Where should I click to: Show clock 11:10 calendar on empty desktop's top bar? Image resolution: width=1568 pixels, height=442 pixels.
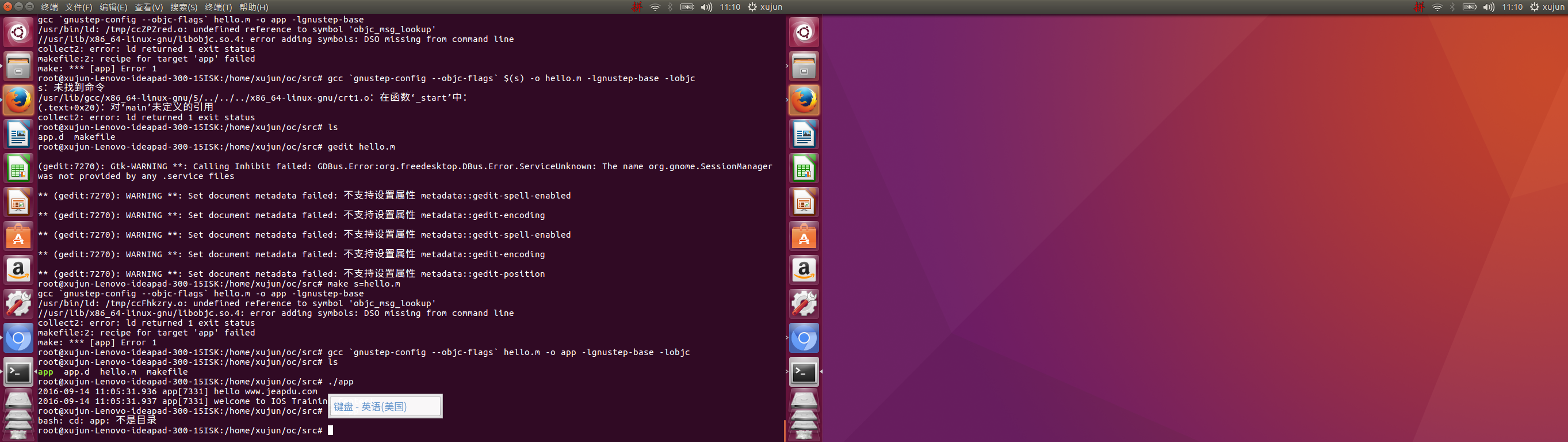click(x=1512, y=7)
